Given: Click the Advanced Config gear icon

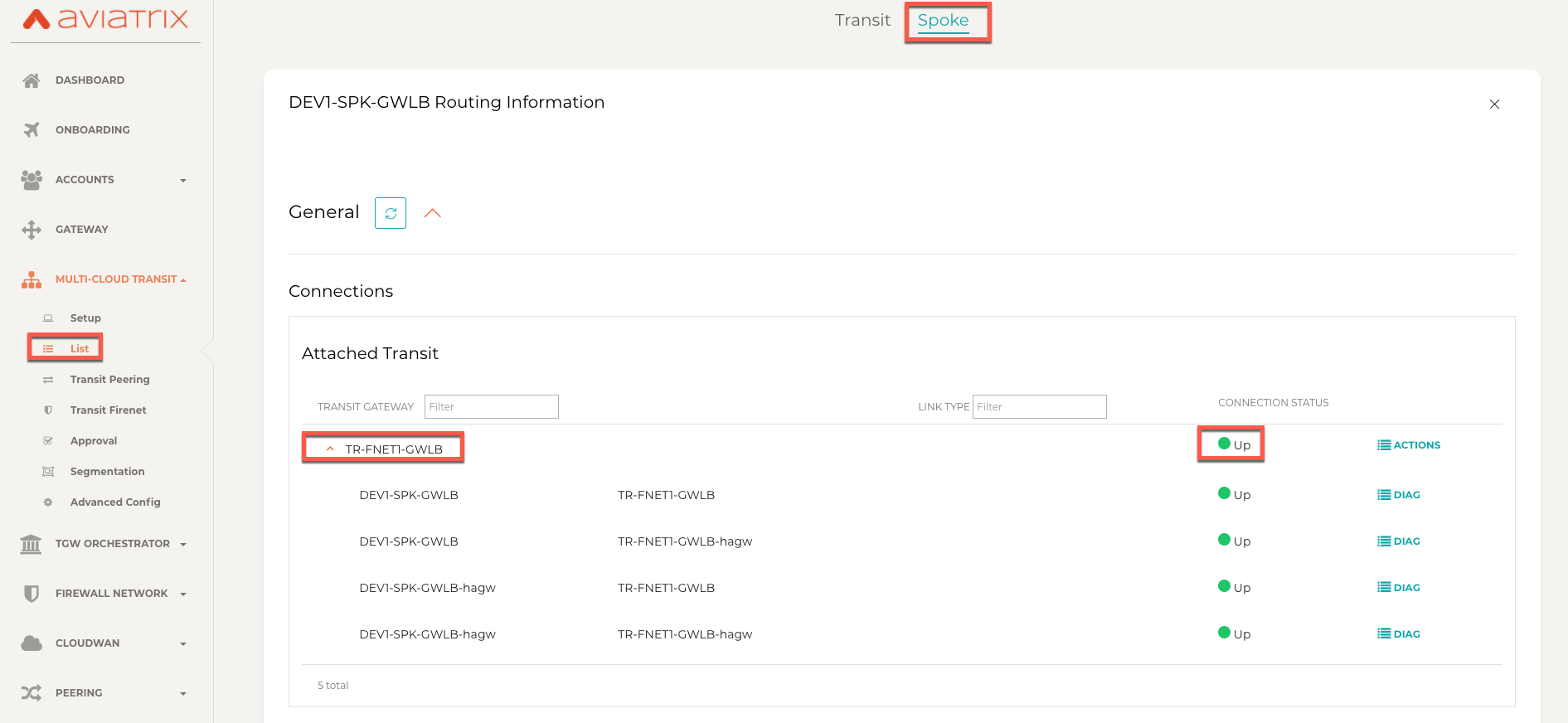Looking at the screenshot, I should [48, 502].
